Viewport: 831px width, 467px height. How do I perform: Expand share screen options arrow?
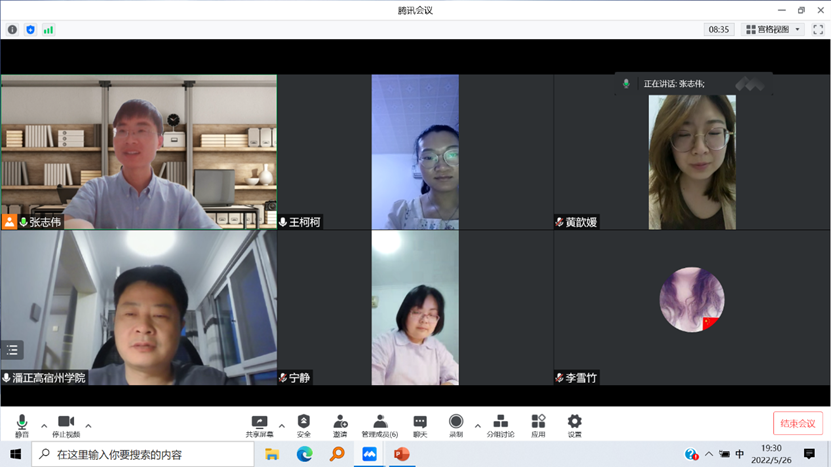tap(282, 426)
